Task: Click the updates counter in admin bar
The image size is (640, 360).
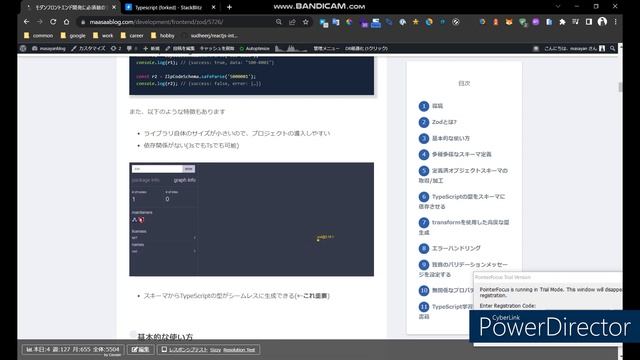Action: (116, 48)
